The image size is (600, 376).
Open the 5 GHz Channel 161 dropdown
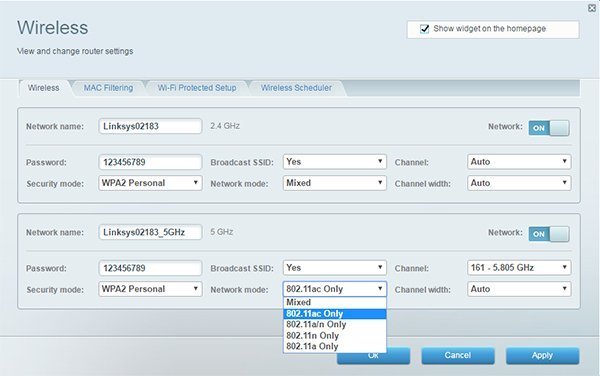(x=519, y=268)
